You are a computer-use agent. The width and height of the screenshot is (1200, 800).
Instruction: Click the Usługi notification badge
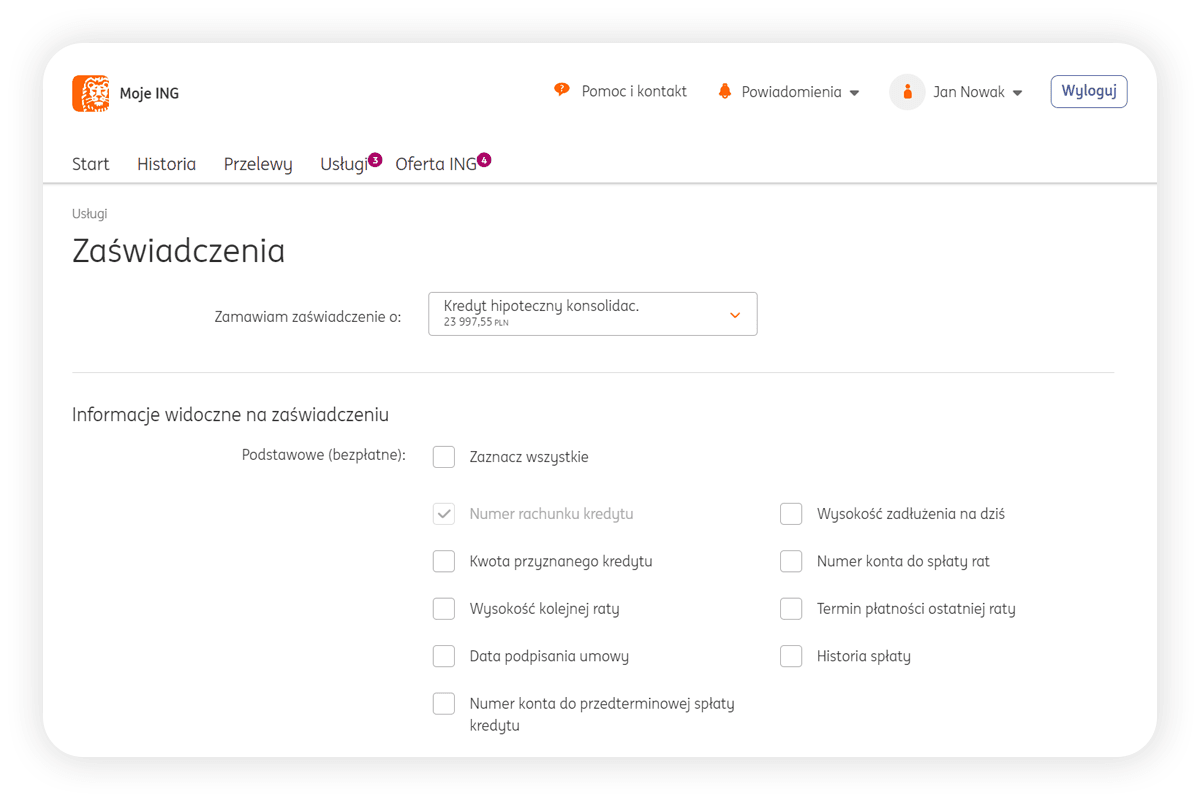click(375, 160)
